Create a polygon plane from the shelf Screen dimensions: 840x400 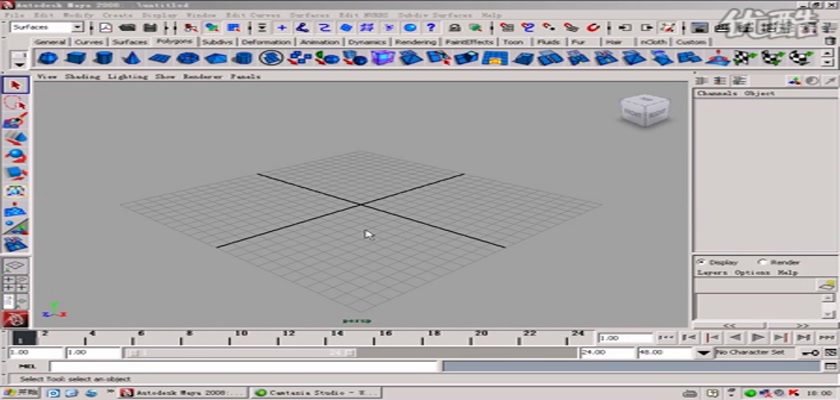pos(160,57)
